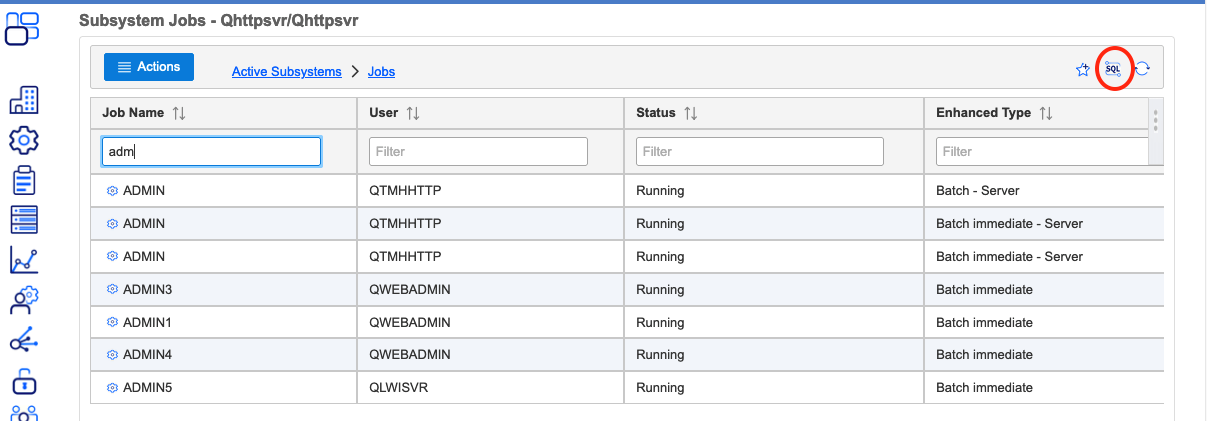The width and height of the screenshot is (1207, 421).
Task: Open the gear icon in the left sidebar
Action: [24, 139]
